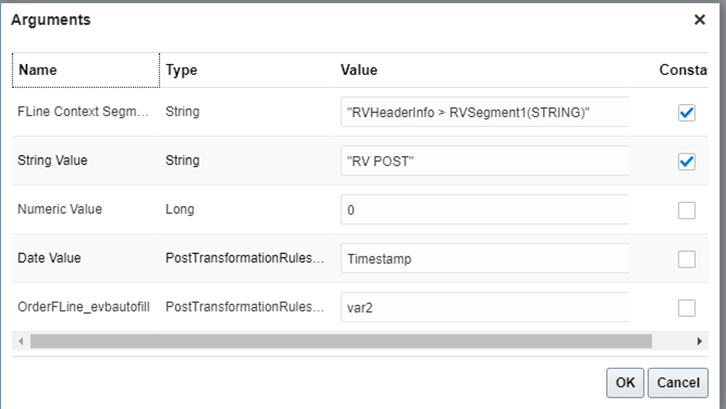Enable Constant checkbox for Numeric Value
The height and width of the screenshot is (409, 726).
click(686, 210)
